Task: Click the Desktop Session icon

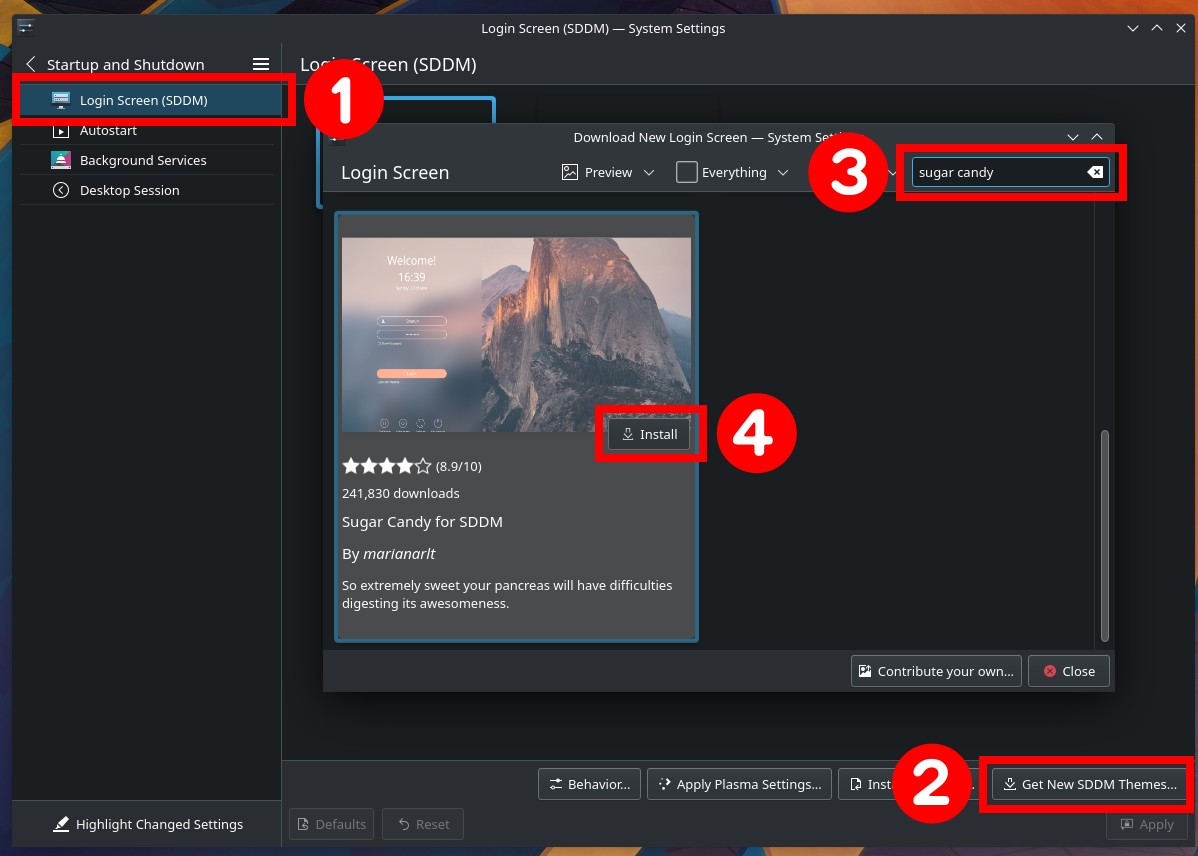Action: coord(60,190)
